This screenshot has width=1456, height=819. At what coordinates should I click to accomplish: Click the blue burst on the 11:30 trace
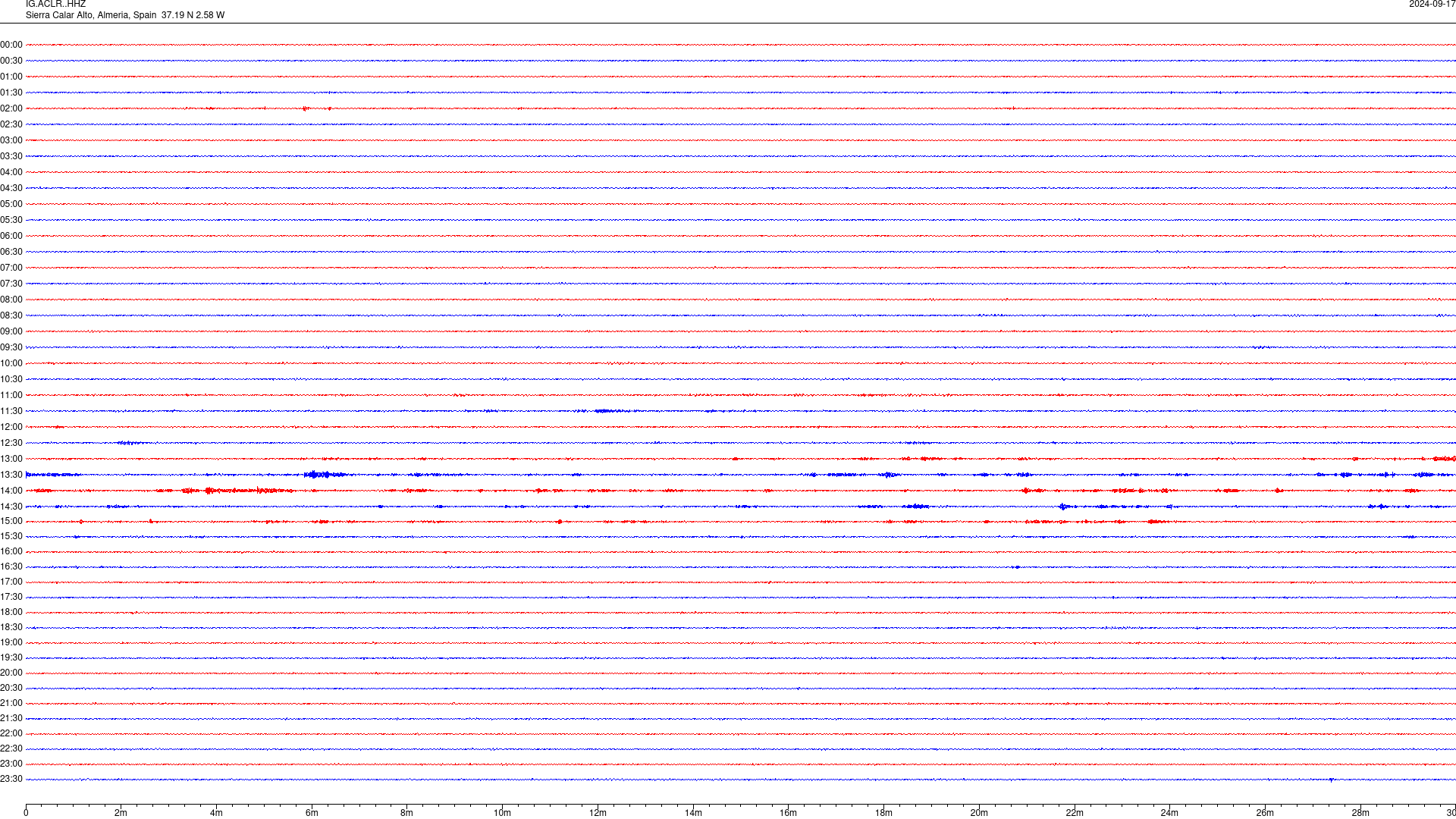click(611, 411)
